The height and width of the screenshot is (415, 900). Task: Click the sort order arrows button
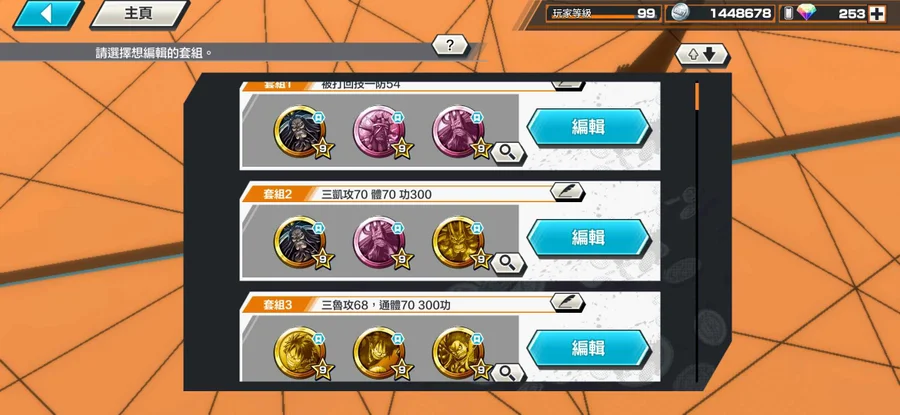point(701,55)
